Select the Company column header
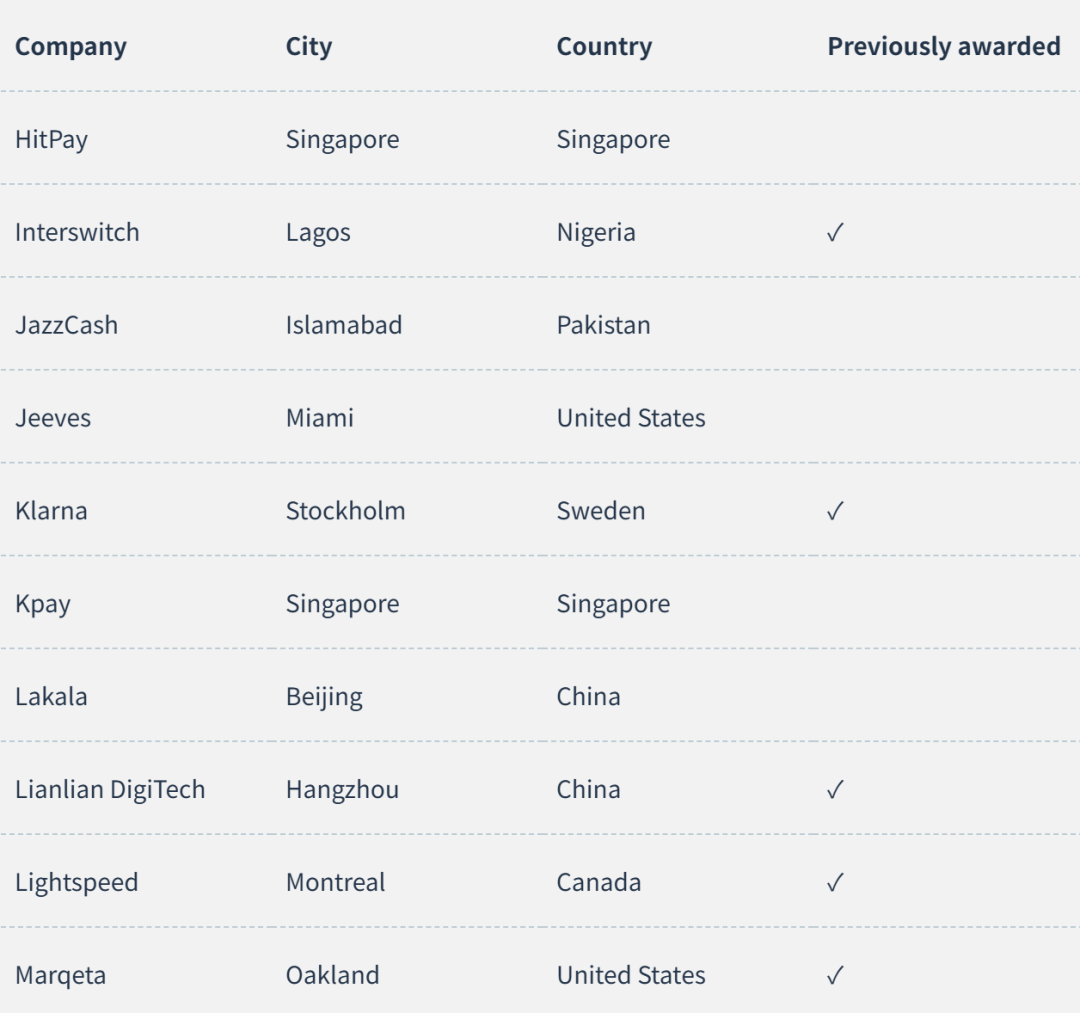Image resolution: width=1080 pixels, height=1013 pixels. click(x=71, y=47)
